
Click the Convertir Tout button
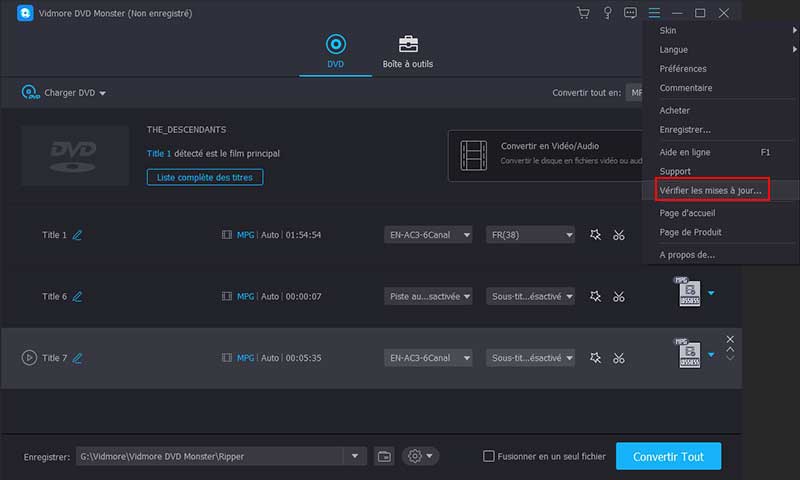[x=668, y=456]
